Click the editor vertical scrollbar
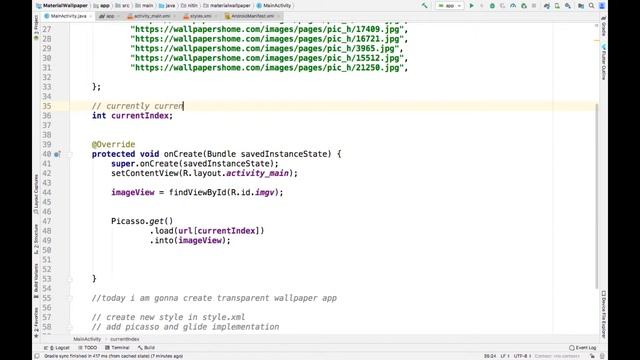Image resolution: width=640 pixels, height=360 pixels. (x=597, y=196)
